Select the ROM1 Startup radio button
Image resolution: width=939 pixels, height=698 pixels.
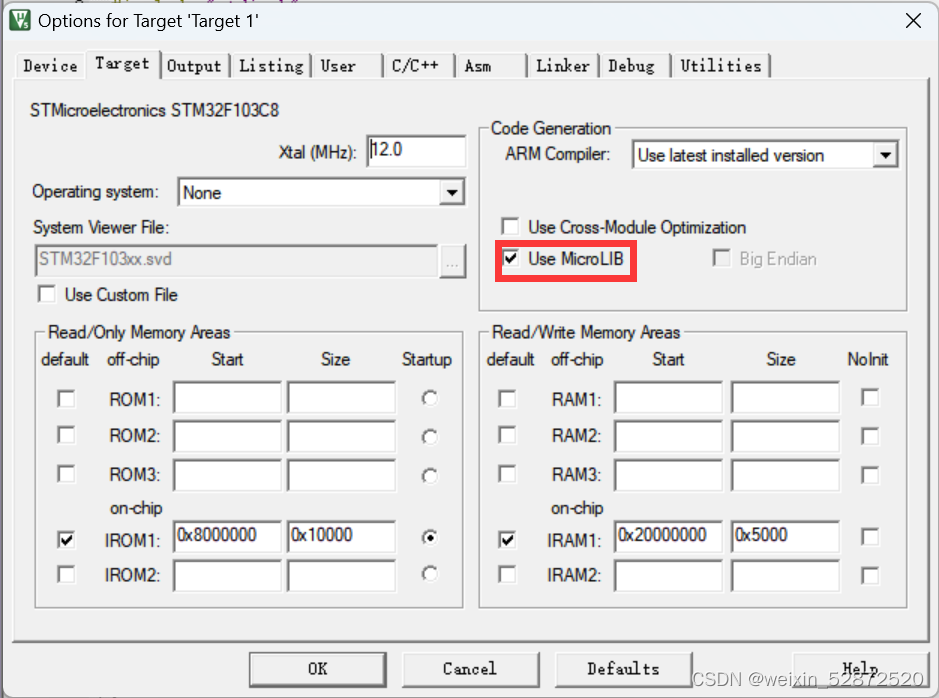point(429,398)
